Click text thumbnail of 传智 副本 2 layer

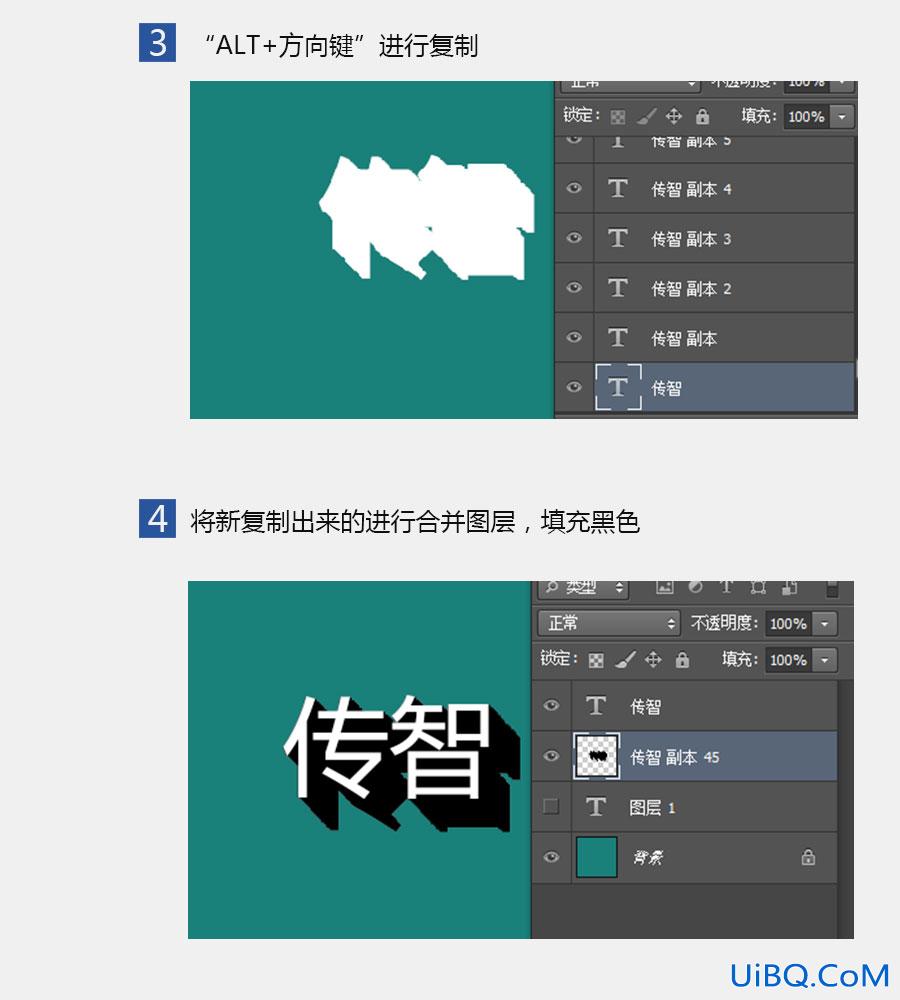[x=617, y=288]
